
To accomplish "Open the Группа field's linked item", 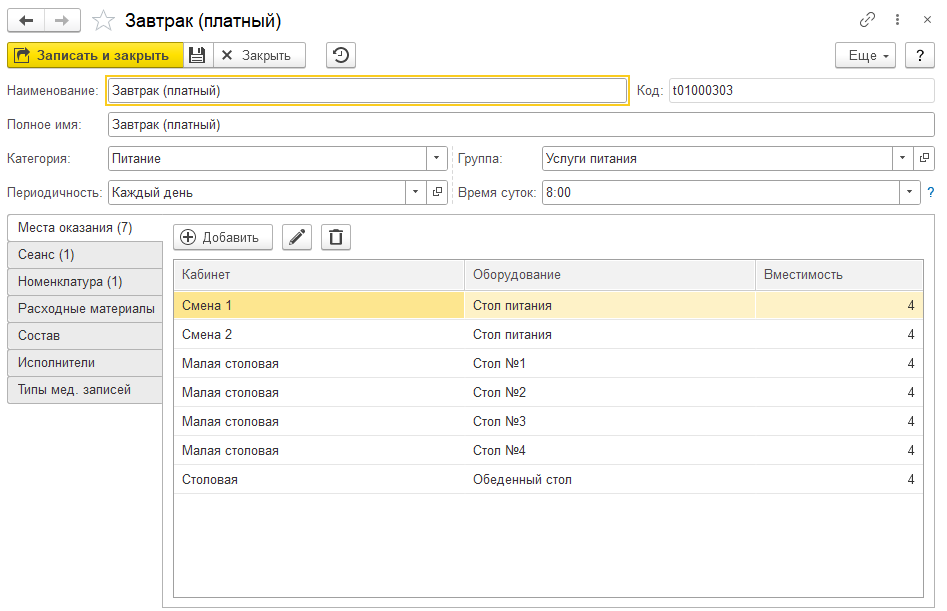I will coord(925,158).
